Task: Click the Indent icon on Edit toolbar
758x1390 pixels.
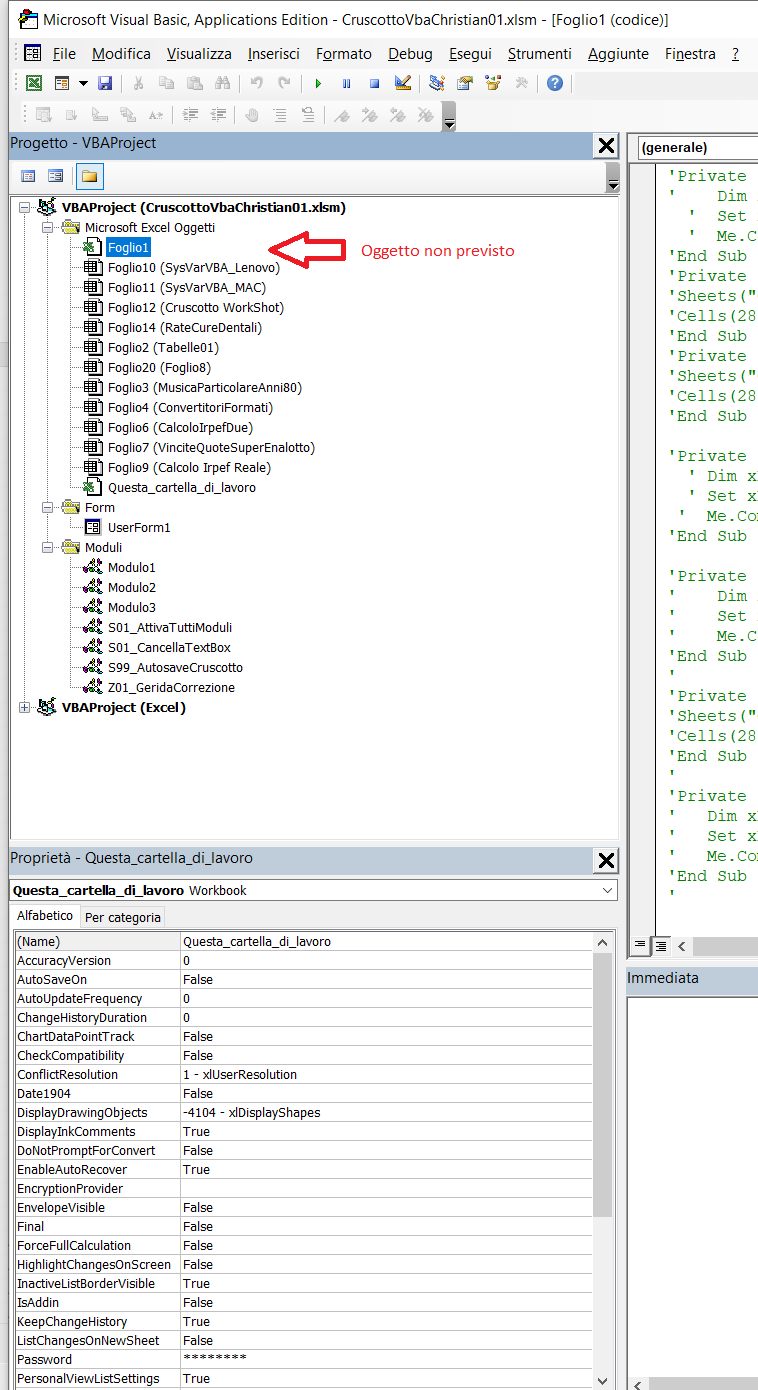Action: tap(190, 115)
